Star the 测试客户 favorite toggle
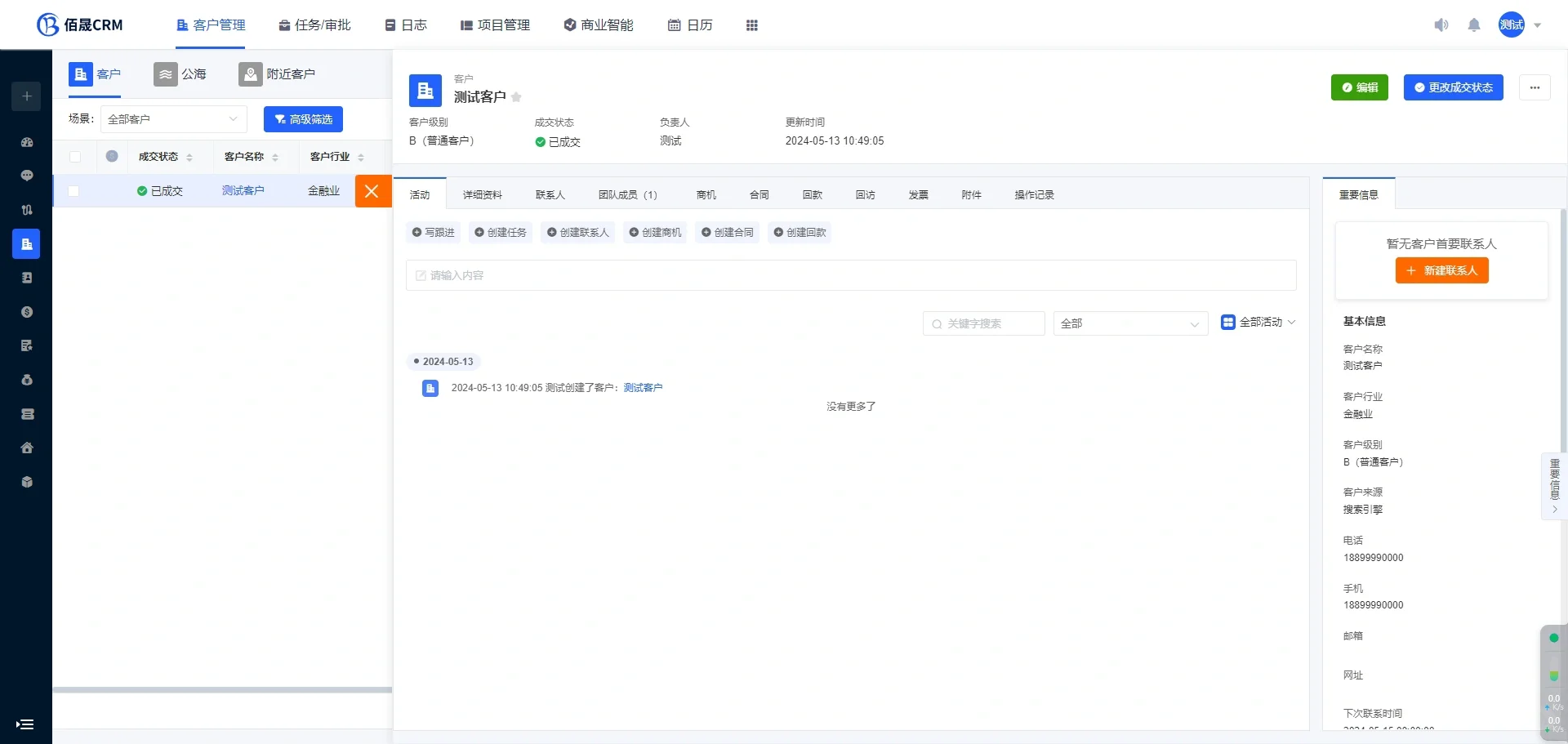The image size is (1568, 744). (517, 96)
